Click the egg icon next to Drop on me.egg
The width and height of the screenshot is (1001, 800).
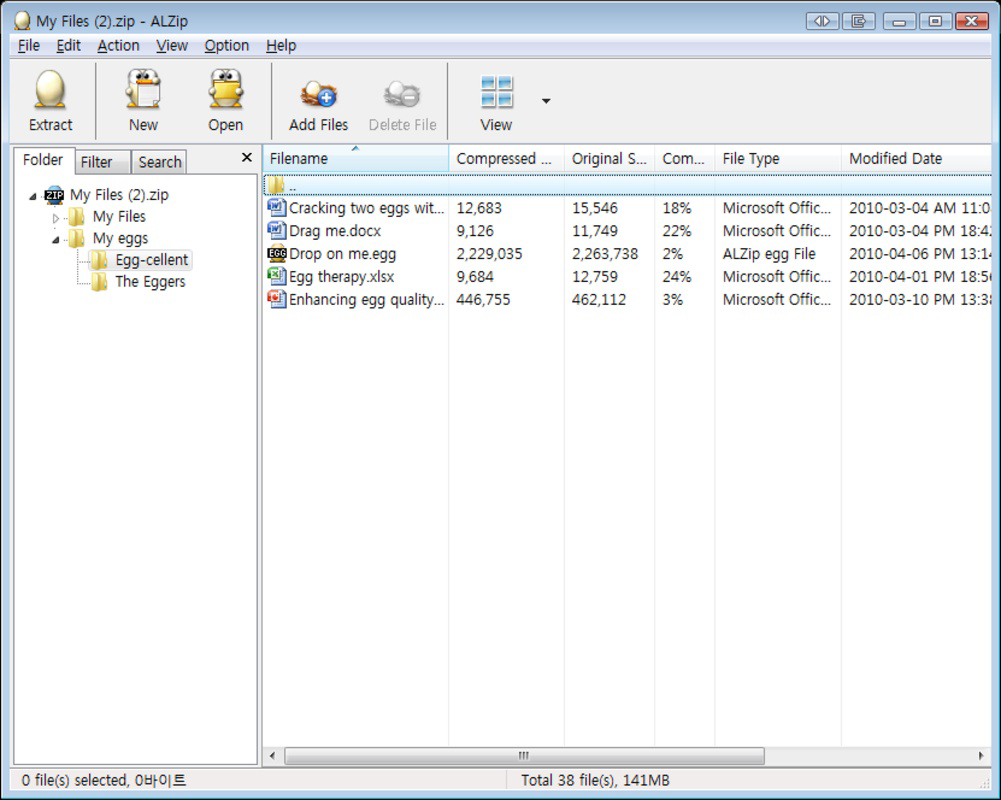(x=278, y=254)
